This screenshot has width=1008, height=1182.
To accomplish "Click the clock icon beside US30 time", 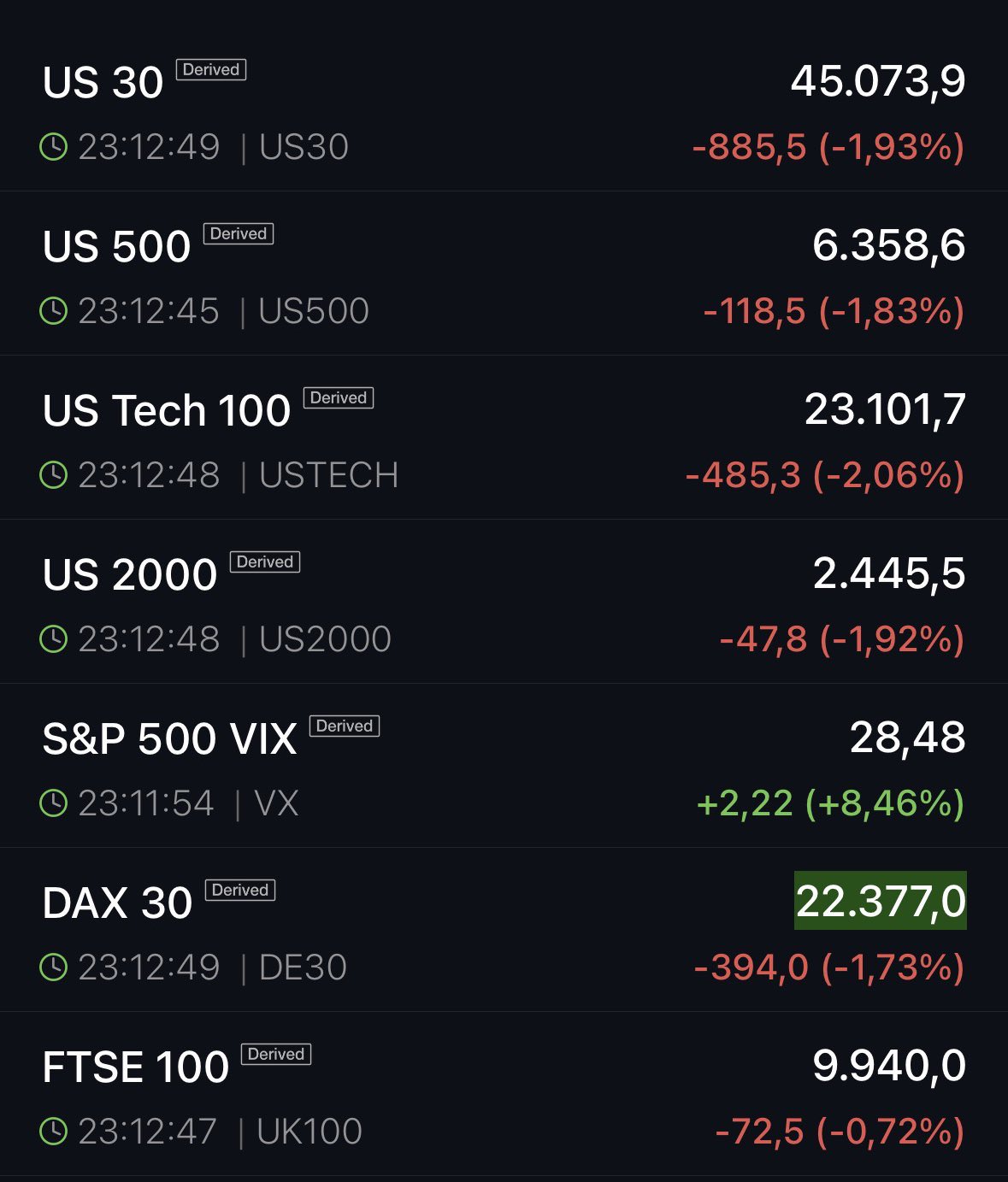I will point(53,147).
